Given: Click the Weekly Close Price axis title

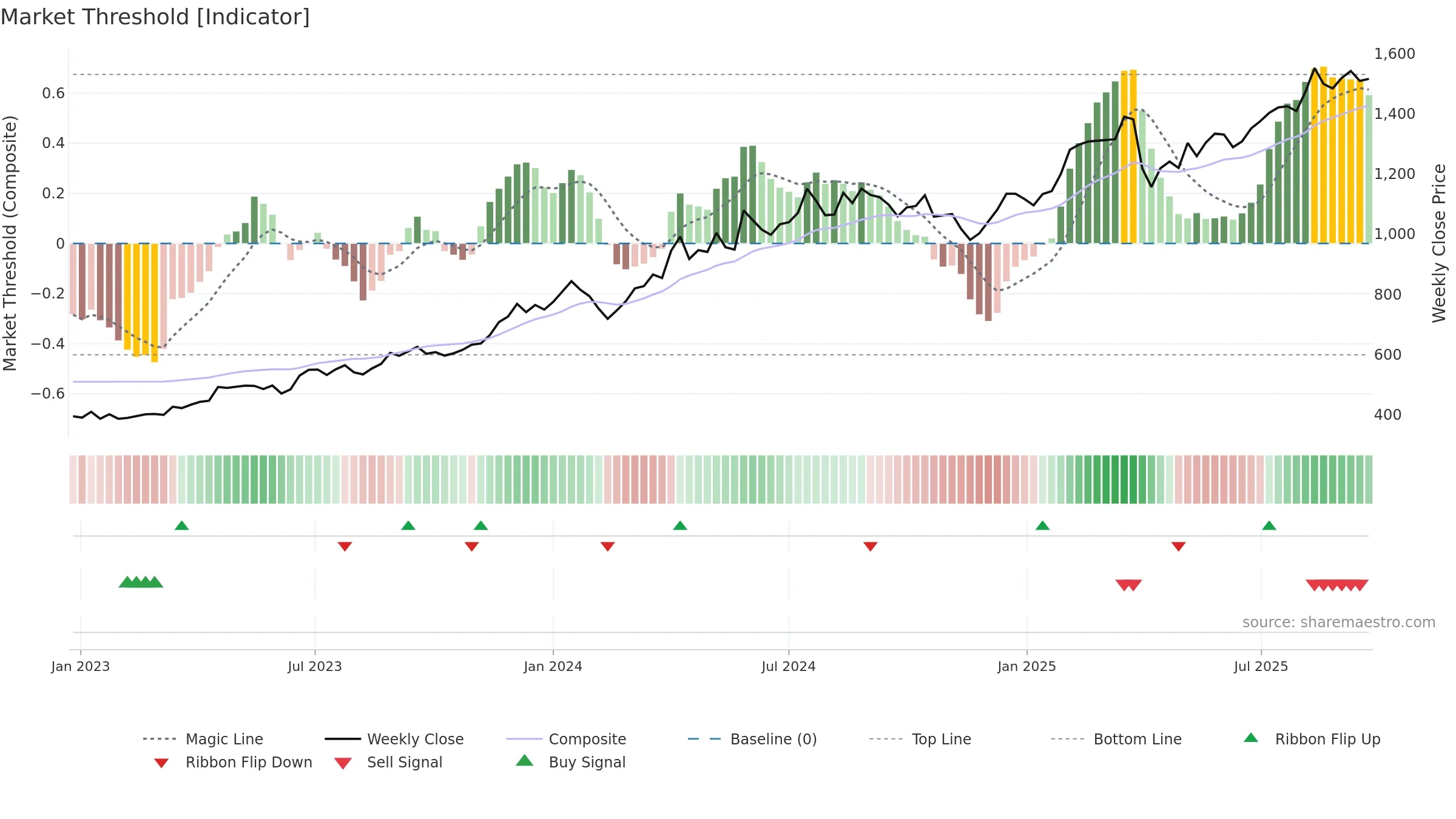Looking at the screenshot, I should 1439,243.
